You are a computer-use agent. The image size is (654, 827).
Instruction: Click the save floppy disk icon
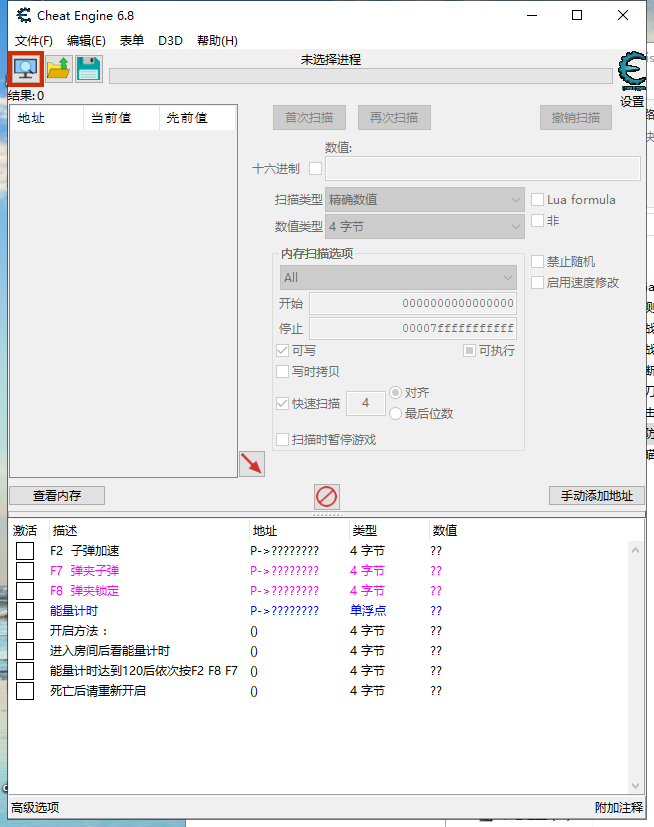point(89,69)
